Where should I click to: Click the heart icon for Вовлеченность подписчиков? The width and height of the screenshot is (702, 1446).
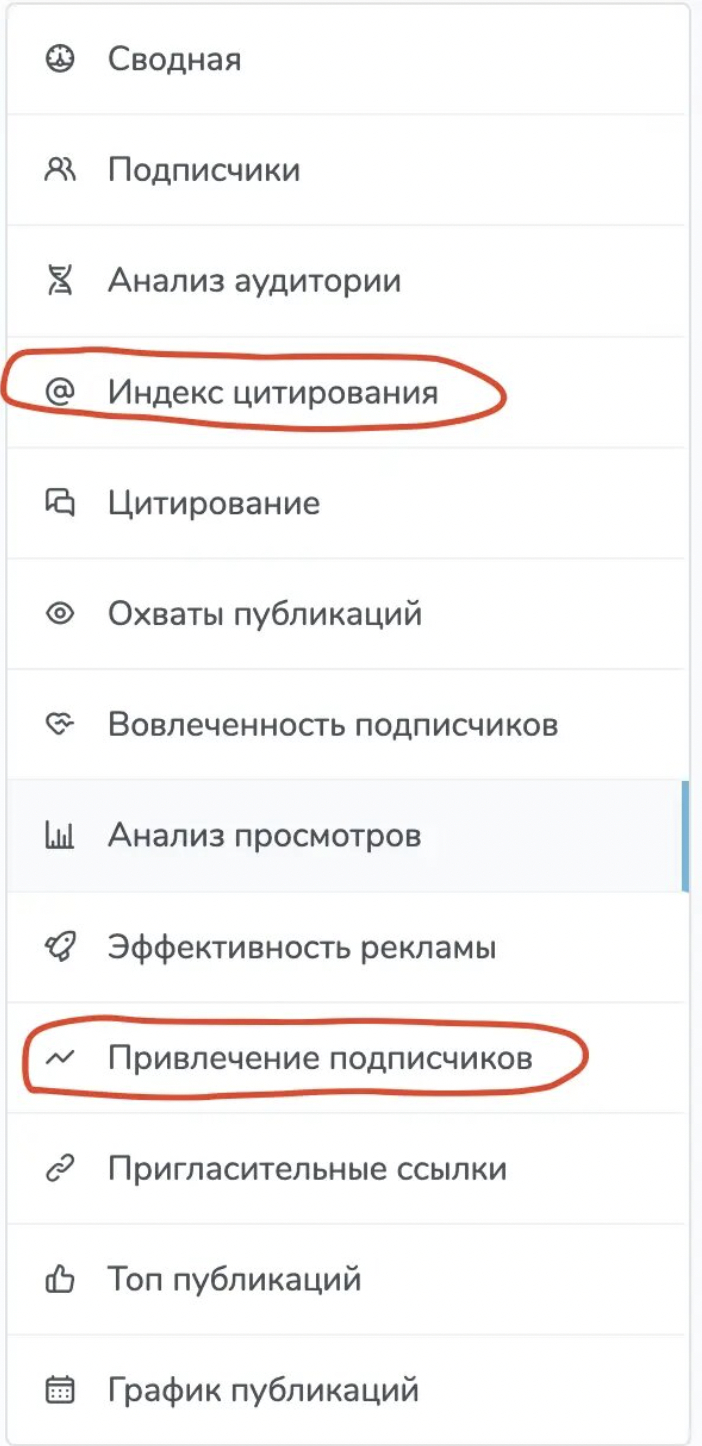point(61,725)
